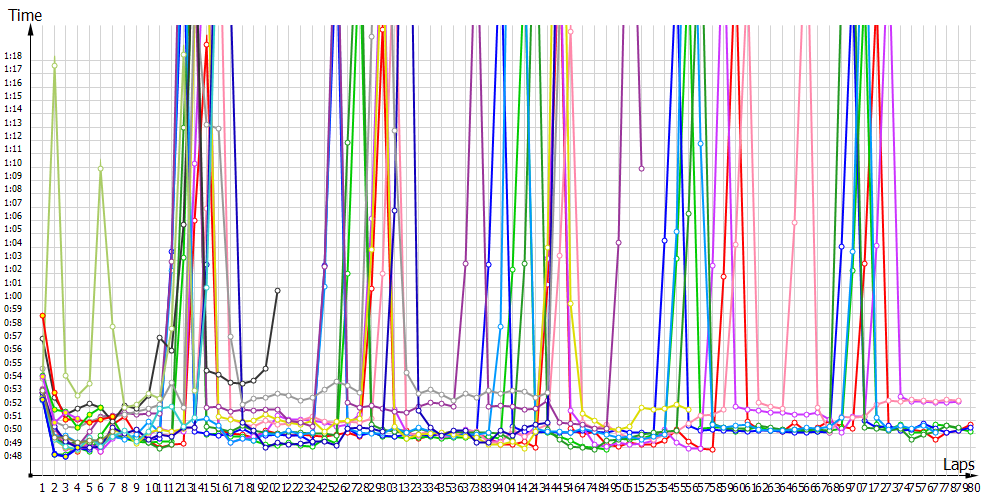The image size is (1000, 500).
Task: Click the 0:48 label on the time axis
Action: click(x=13, y=456)
